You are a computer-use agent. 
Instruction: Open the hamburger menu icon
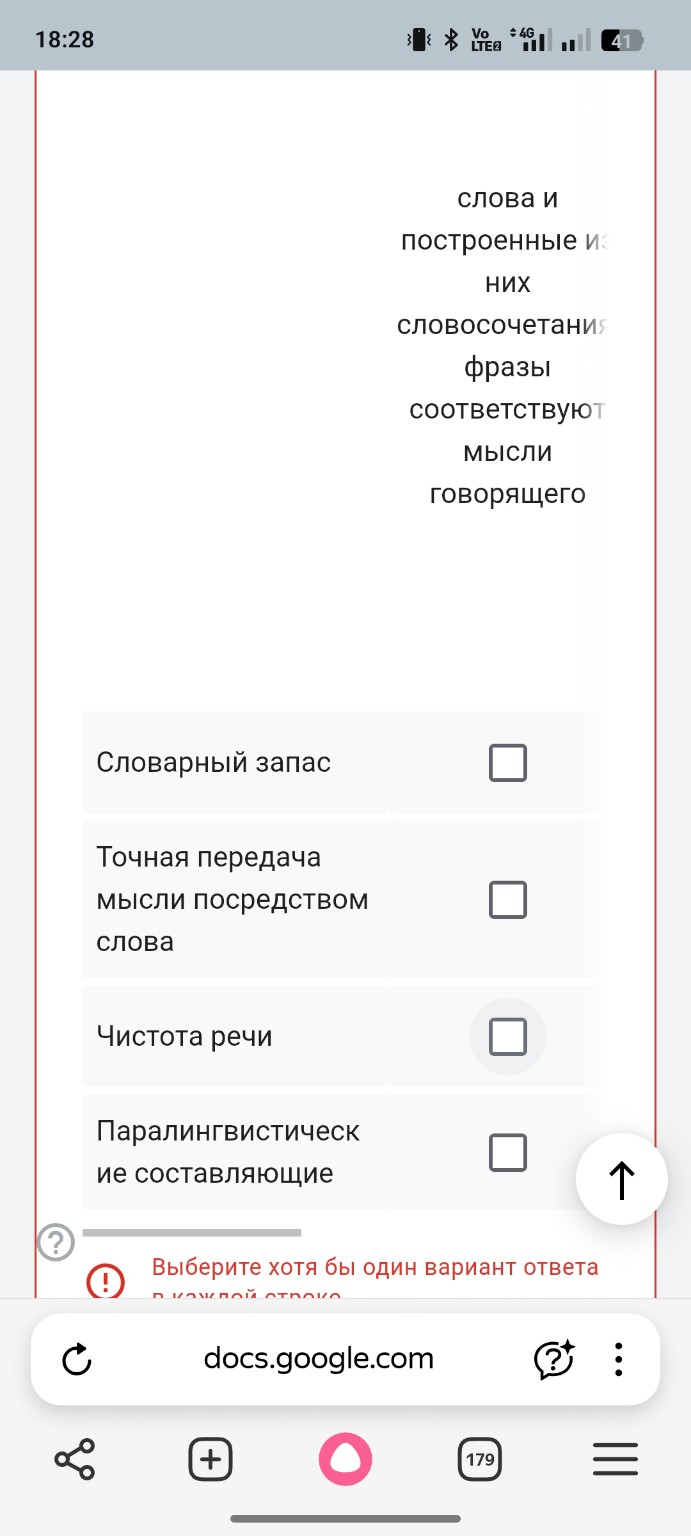tap(615, 1459)
